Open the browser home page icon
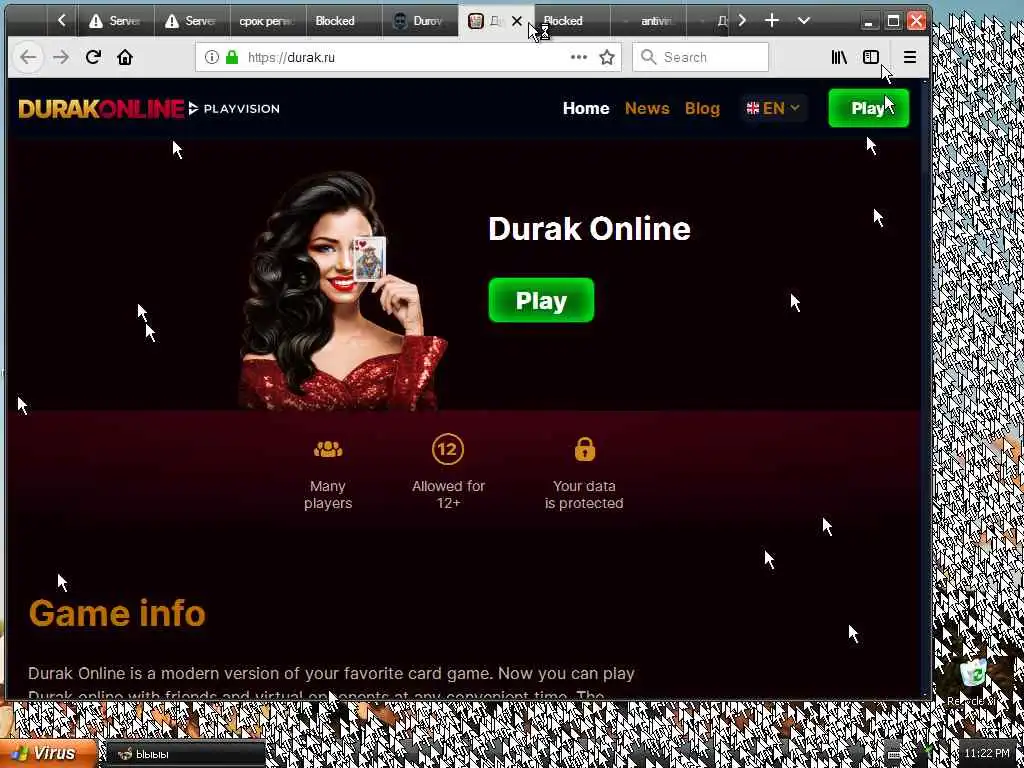Viewport: 1024px width, 768px height. (x=125, y=57)
